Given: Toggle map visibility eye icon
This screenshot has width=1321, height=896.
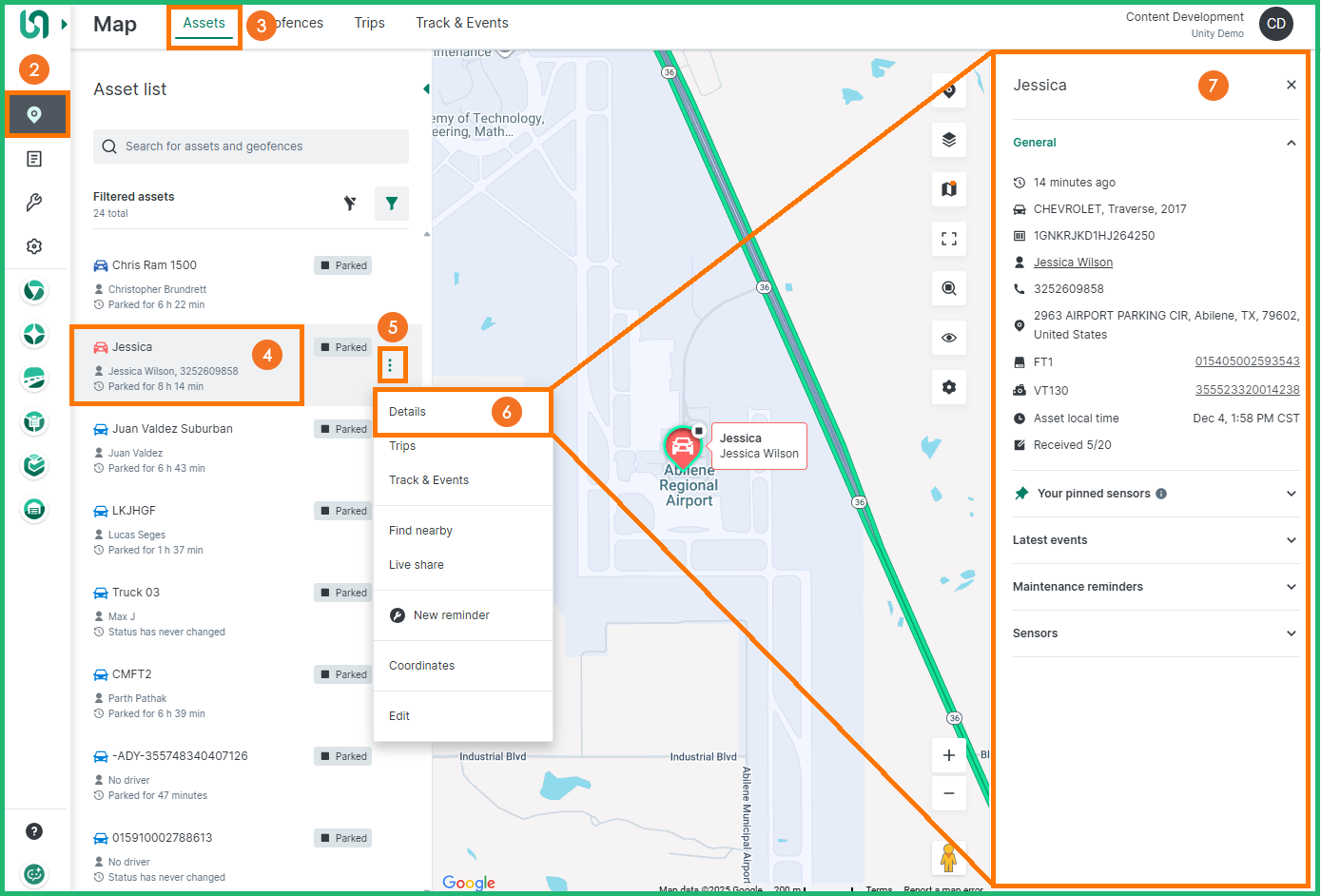Looking at the screenshot, I should [x=948, y=338].
